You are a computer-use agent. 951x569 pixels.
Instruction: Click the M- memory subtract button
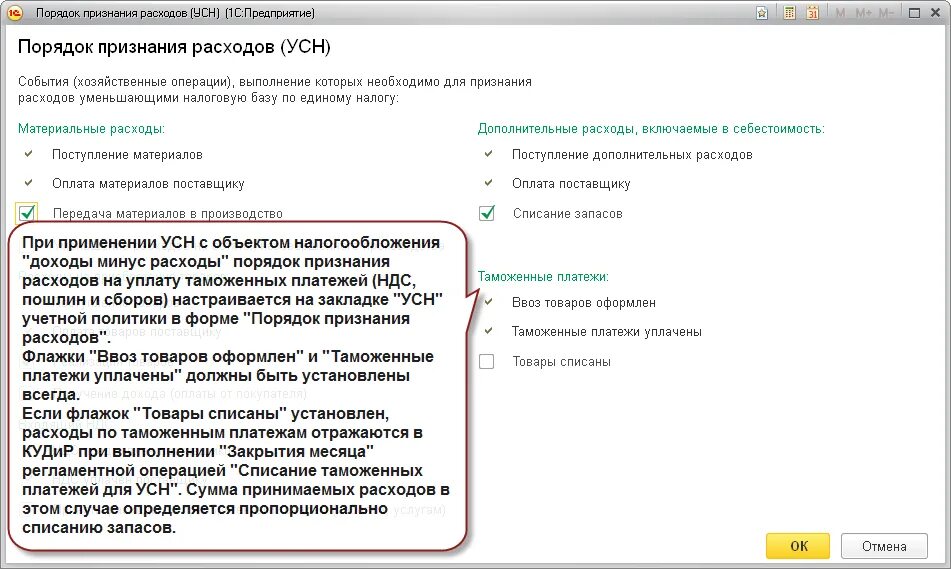[886, 13]
